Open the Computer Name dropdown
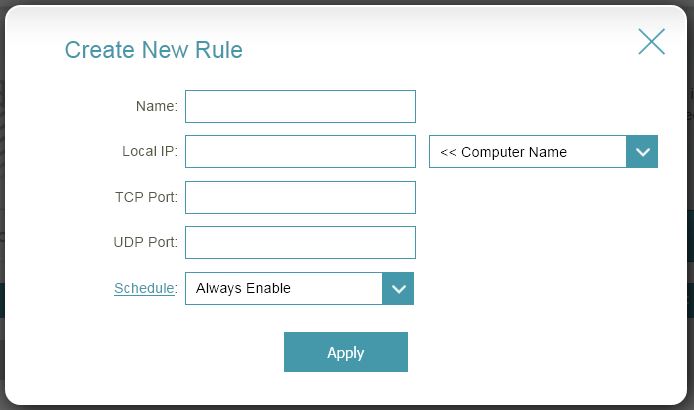 tap(543, 151)
